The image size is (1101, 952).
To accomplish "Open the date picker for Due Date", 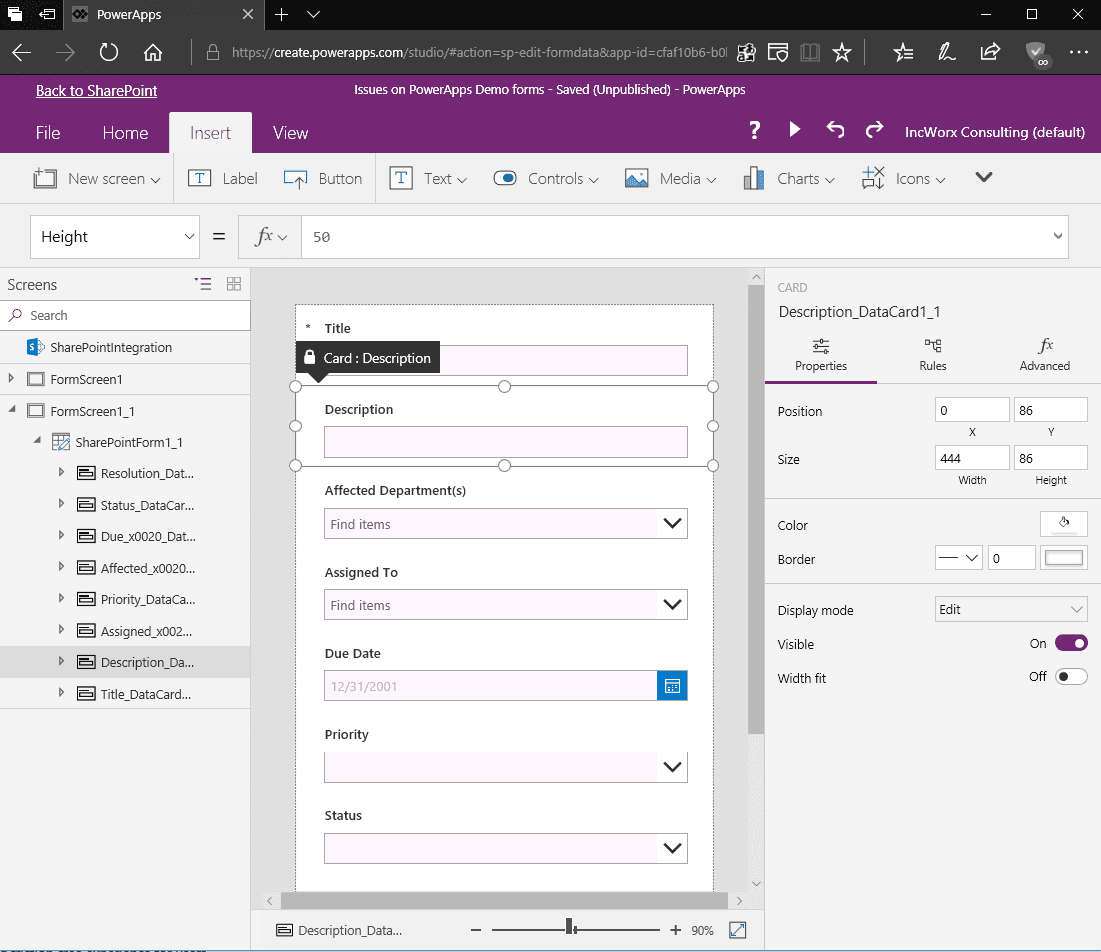I will coord(673,685).
